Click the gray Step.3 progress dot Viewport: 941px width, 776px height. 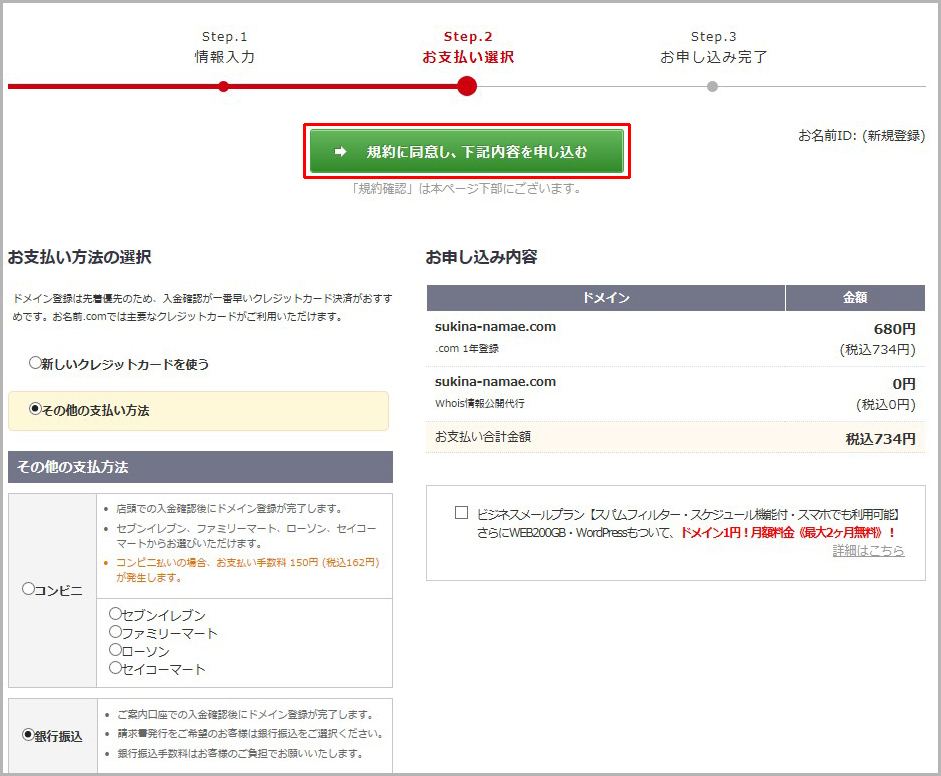click(712, 87)
